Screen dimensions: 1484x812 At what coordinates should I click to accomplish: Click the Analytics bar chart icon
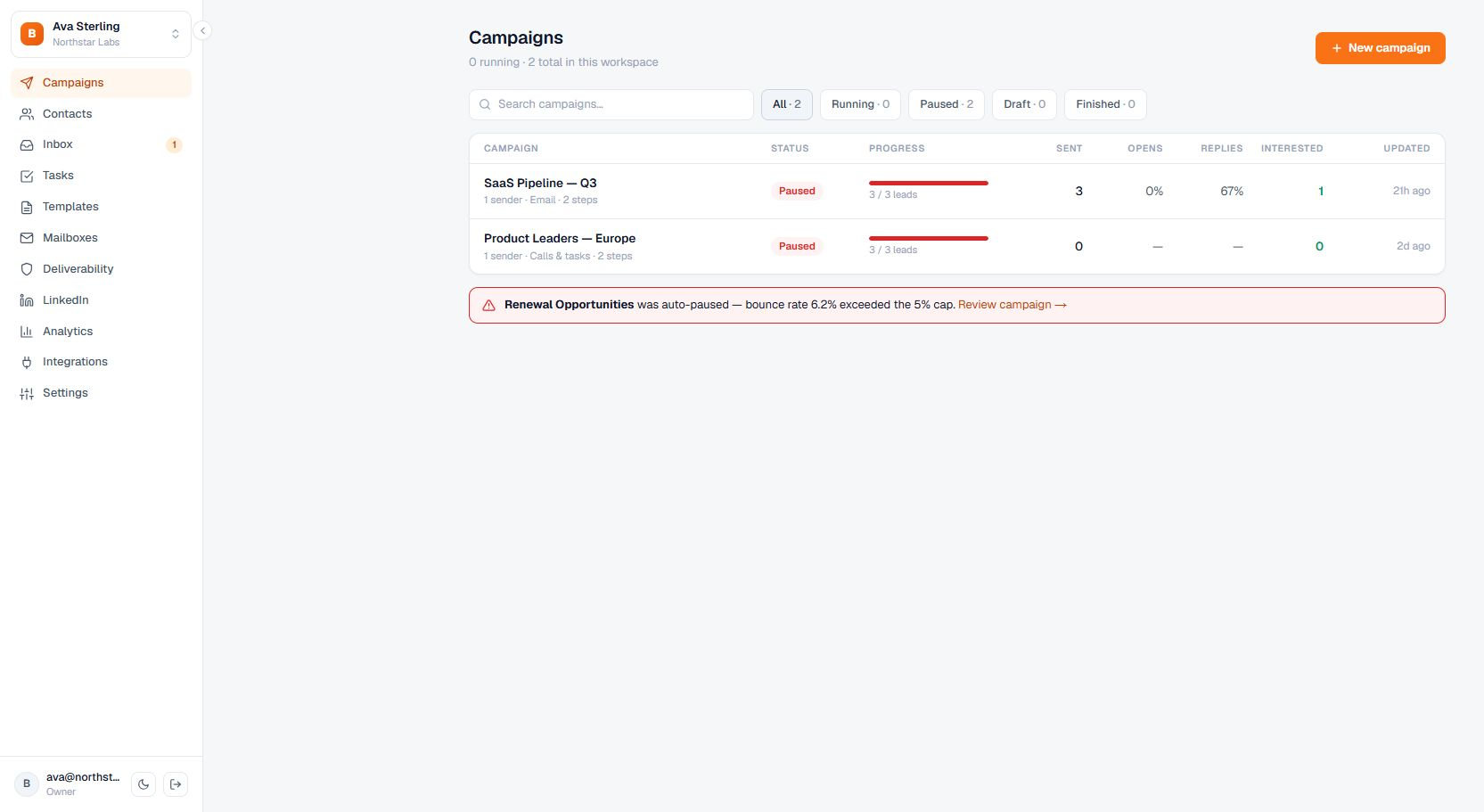(x=27, y=332)
